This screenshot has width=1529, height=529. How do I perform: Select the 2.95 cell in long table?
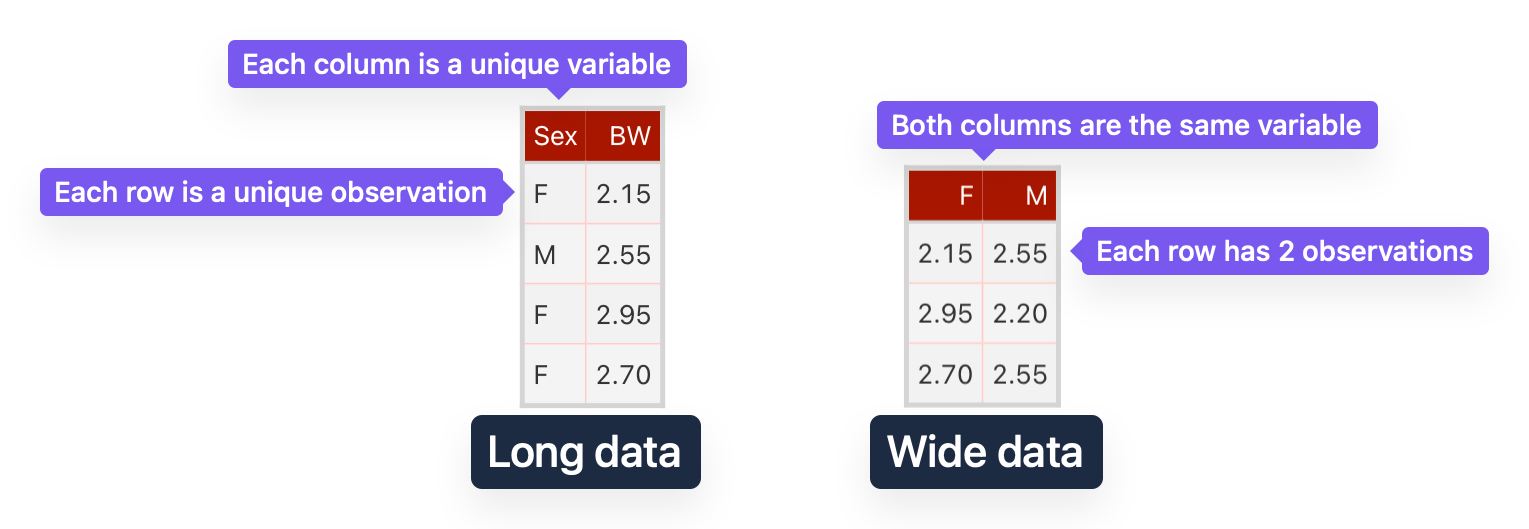click(623, 314)
